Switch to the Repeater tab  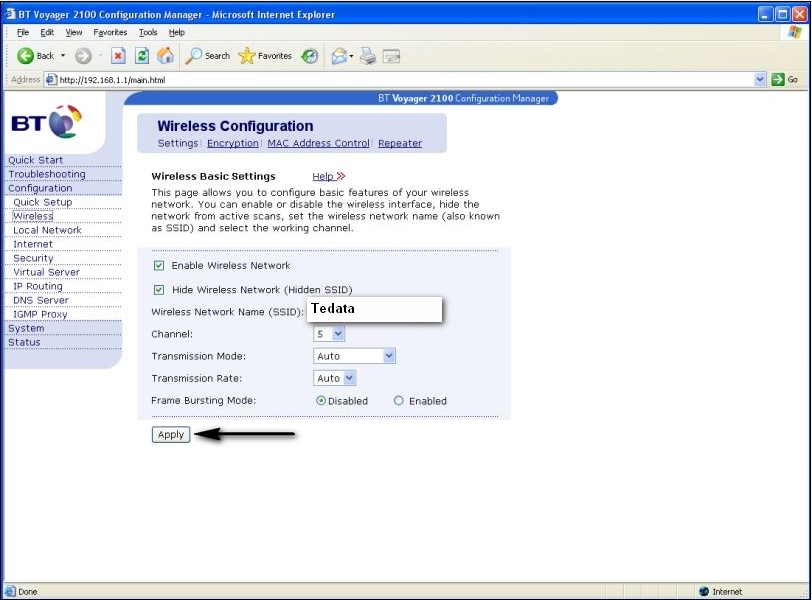(400, 143)
